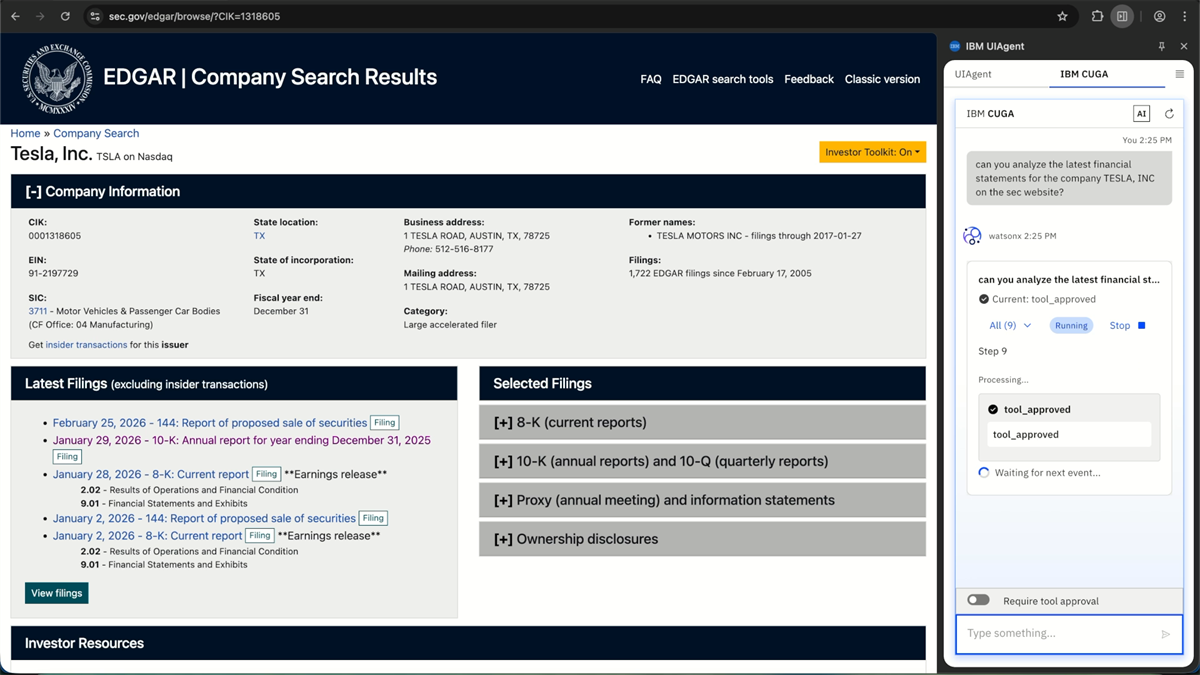Expand Ownership disclosures section

click(702, 539)
